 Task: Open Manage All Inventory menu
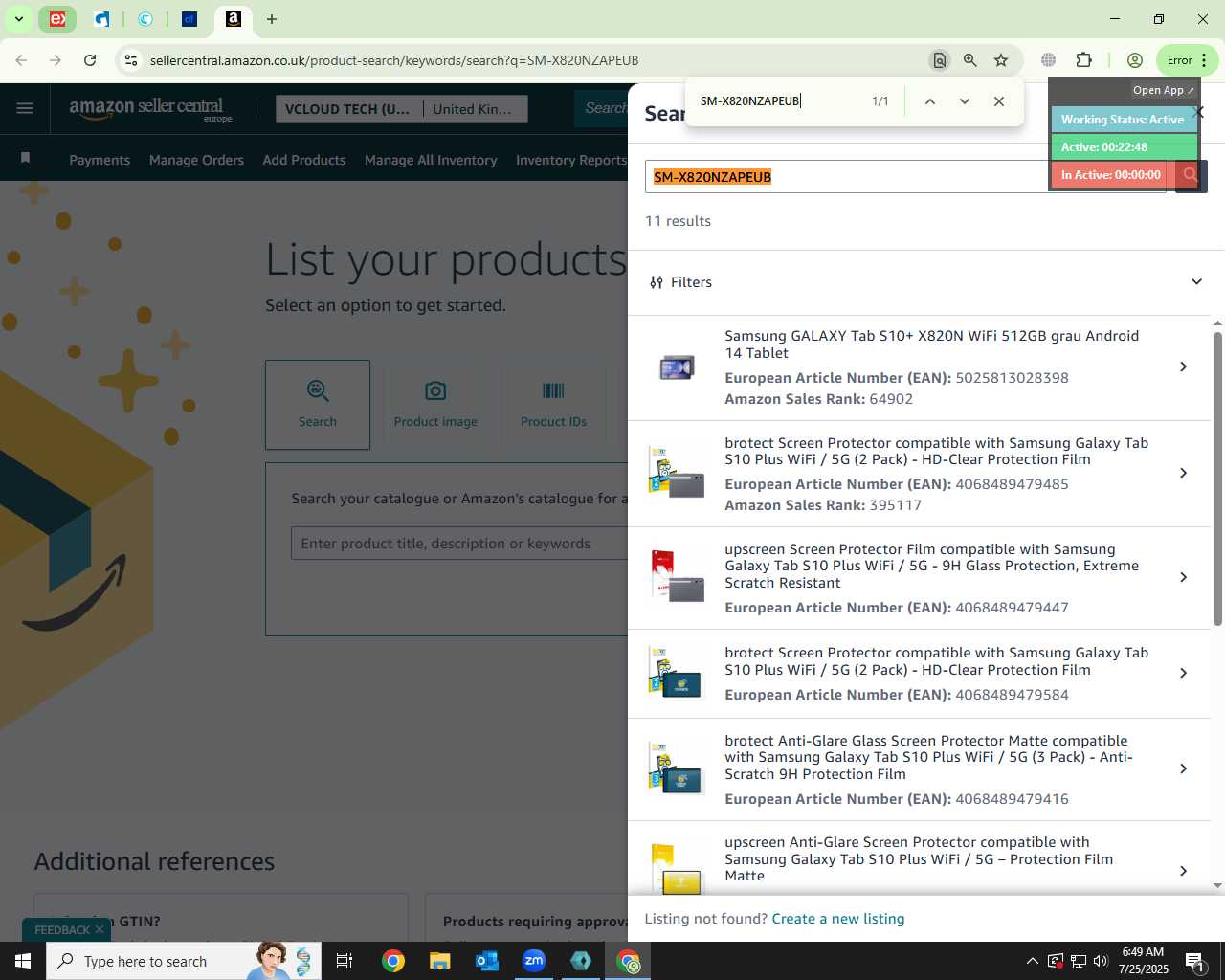[x=431, y=160]
